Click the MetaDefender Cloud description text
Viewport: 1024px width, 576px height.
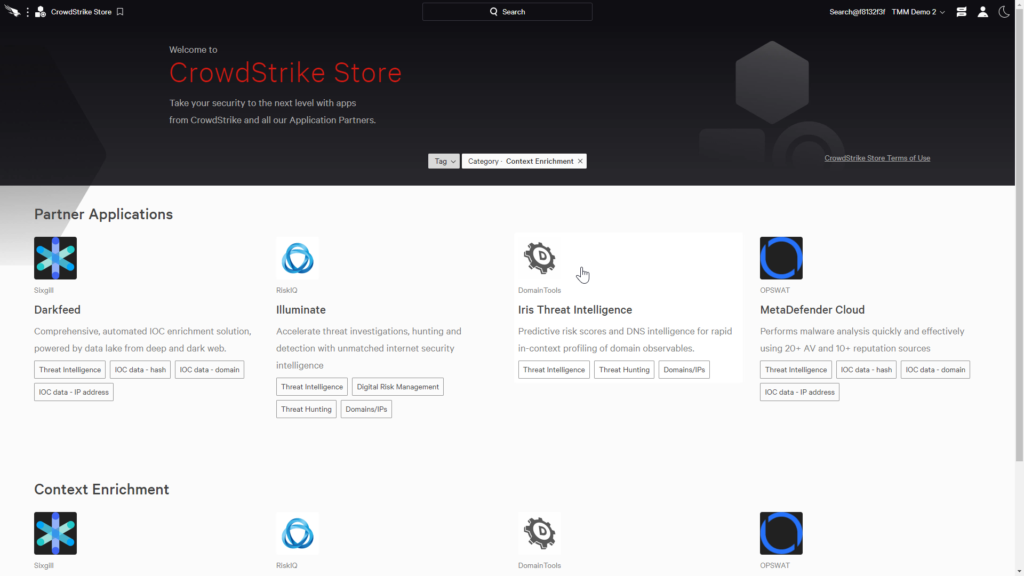pyautogui.click(x=862, y=340)
